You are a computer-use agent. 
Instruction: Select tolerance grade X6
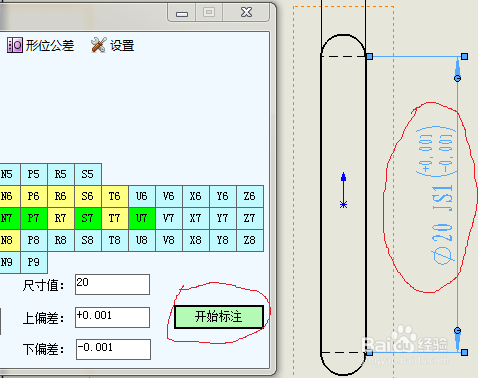click(x=196, y=196)
